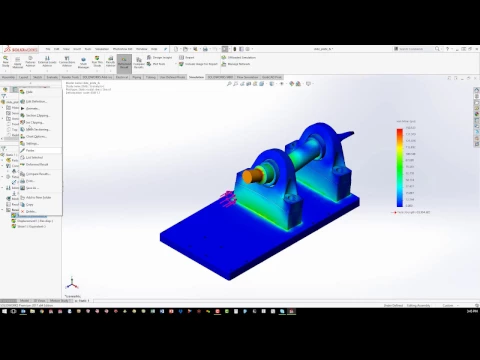
Task: Click the search magnifier icon
Action: point(437,49)
